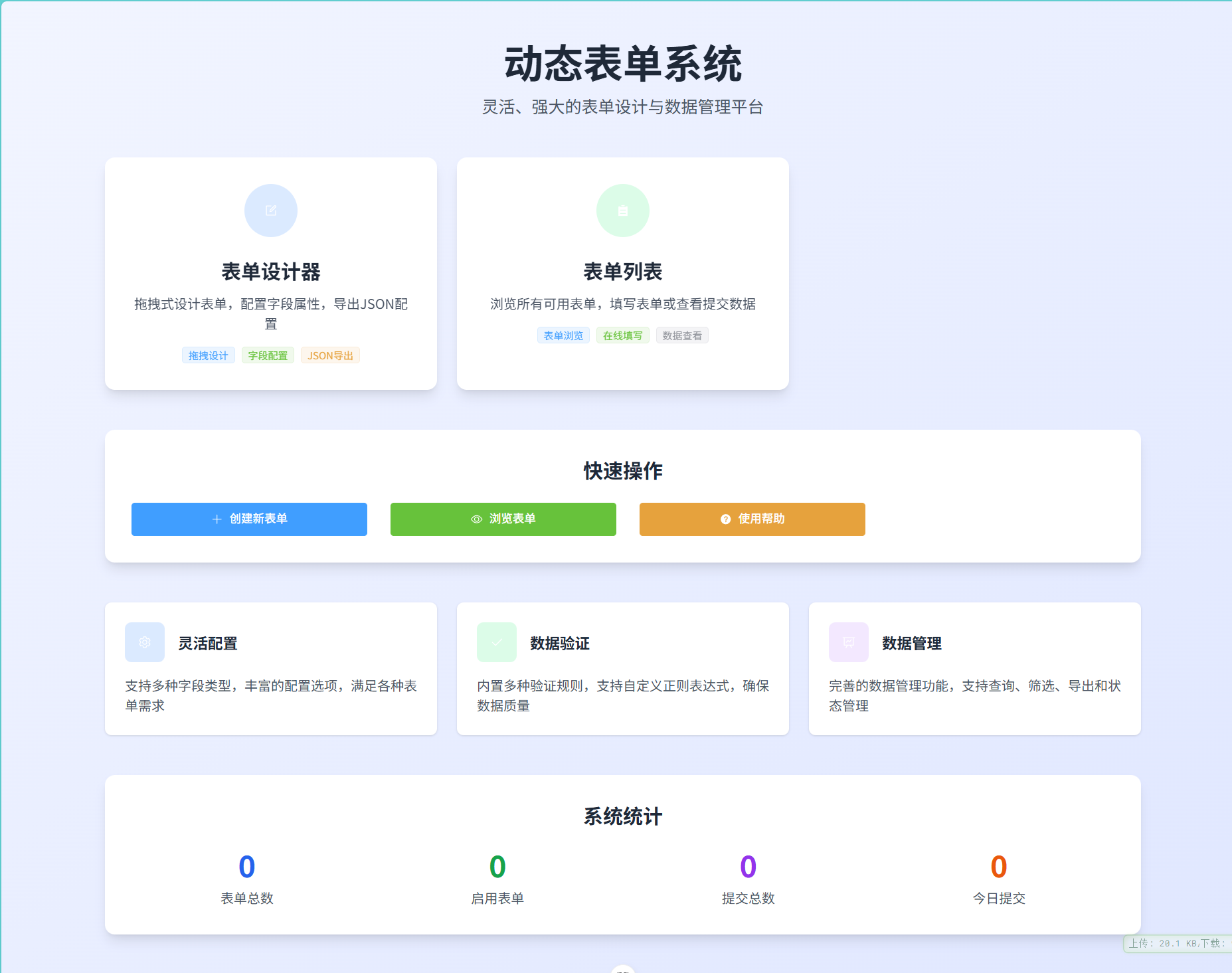Click the gear icon beside 灵活配置
This screenshot has width=1232, height=973.
(145, 642)
